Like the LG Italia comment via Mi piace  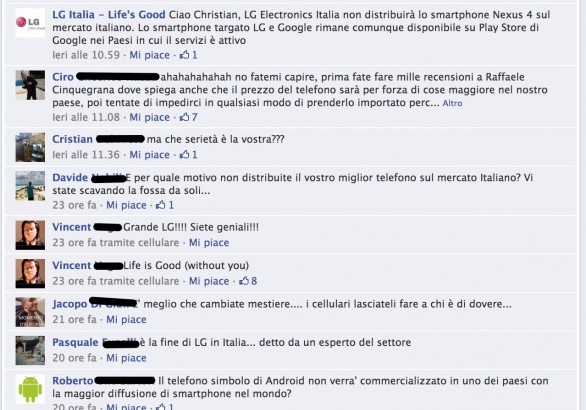[x=149, y=55]
